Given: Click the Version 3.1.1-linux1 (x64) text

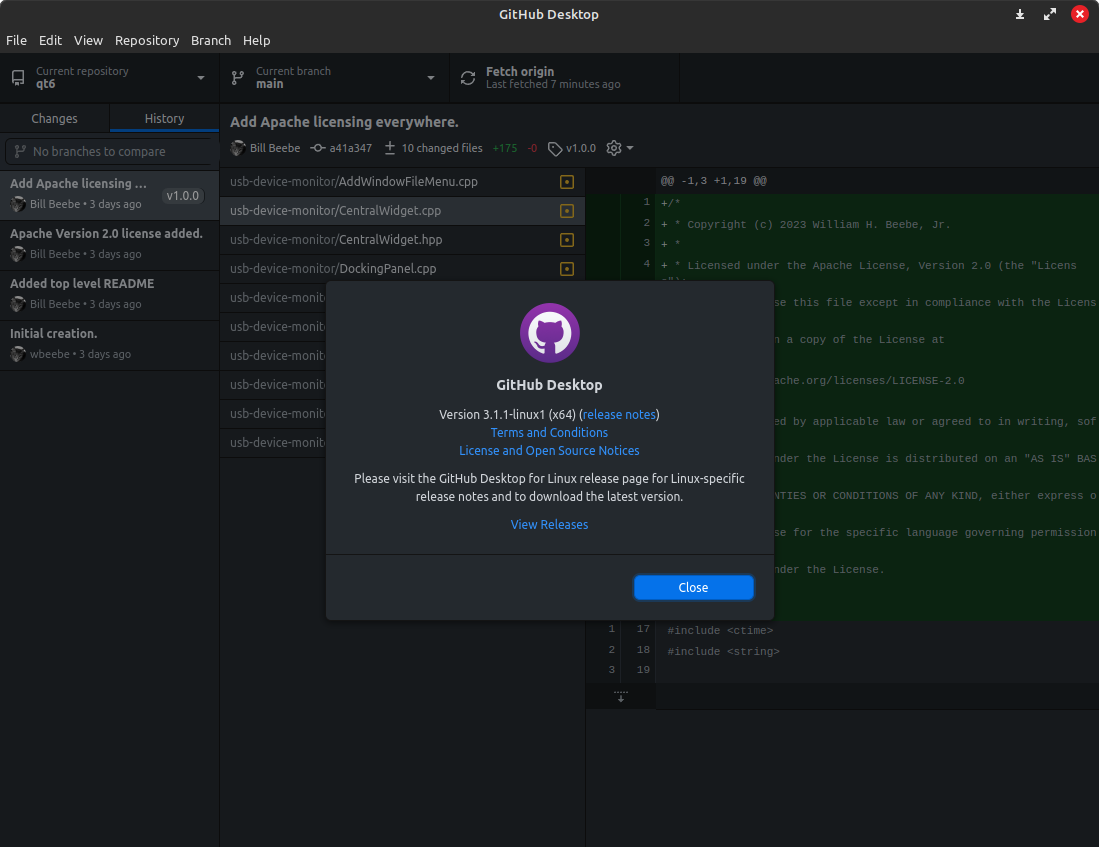Looking at the screenshot, I should (x=507, y=414).
